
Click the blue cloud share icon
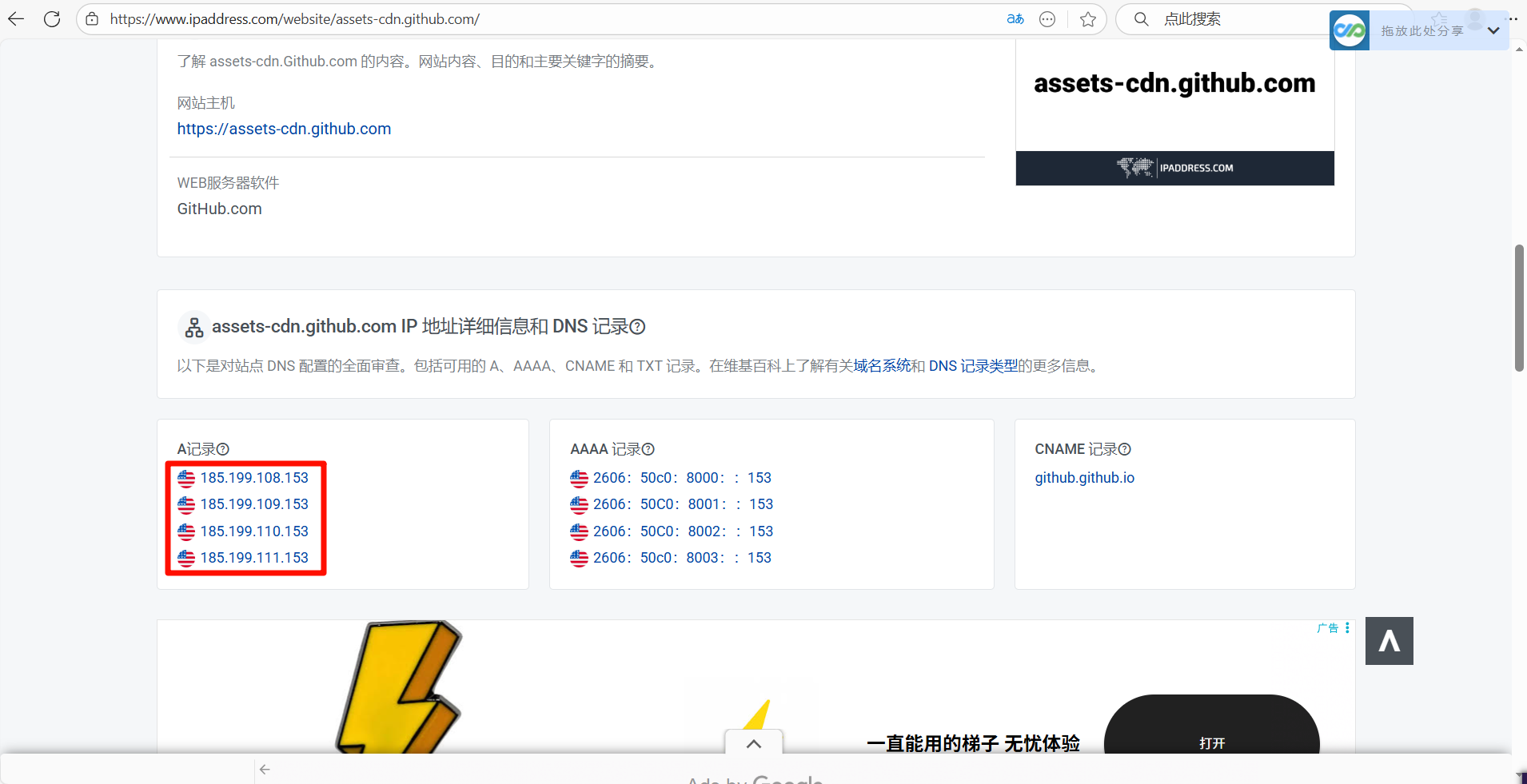[x=1350, y=30]
